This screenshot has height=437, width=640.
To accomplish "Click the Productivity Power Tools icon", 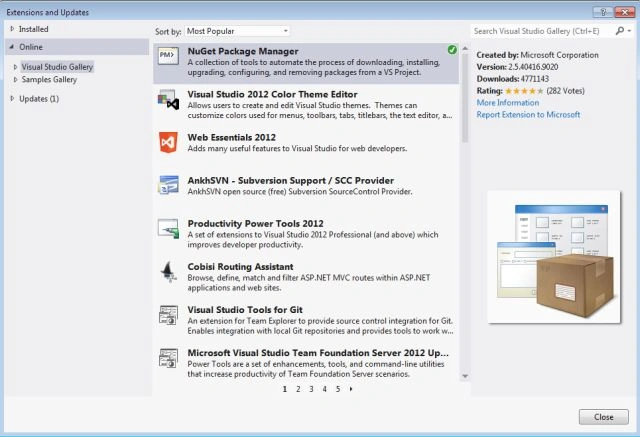I will pyautogui.click(x=168, y=228).
